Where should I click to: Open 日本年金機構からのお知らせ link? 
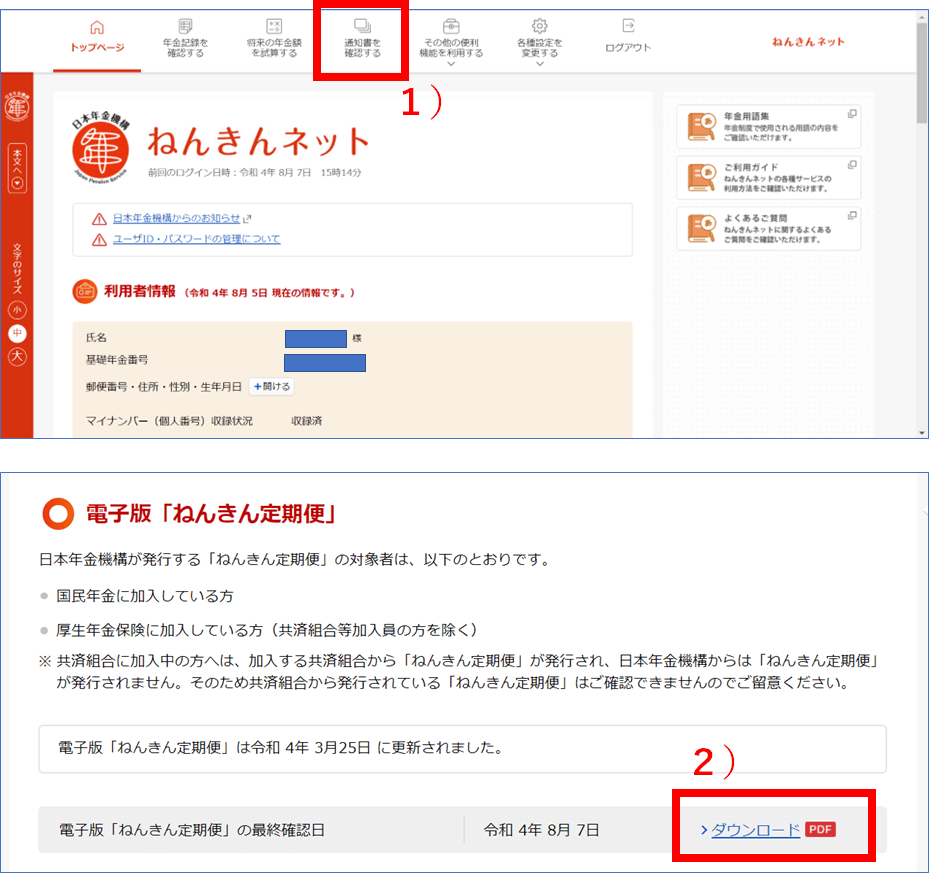click(x=177, y=218)
